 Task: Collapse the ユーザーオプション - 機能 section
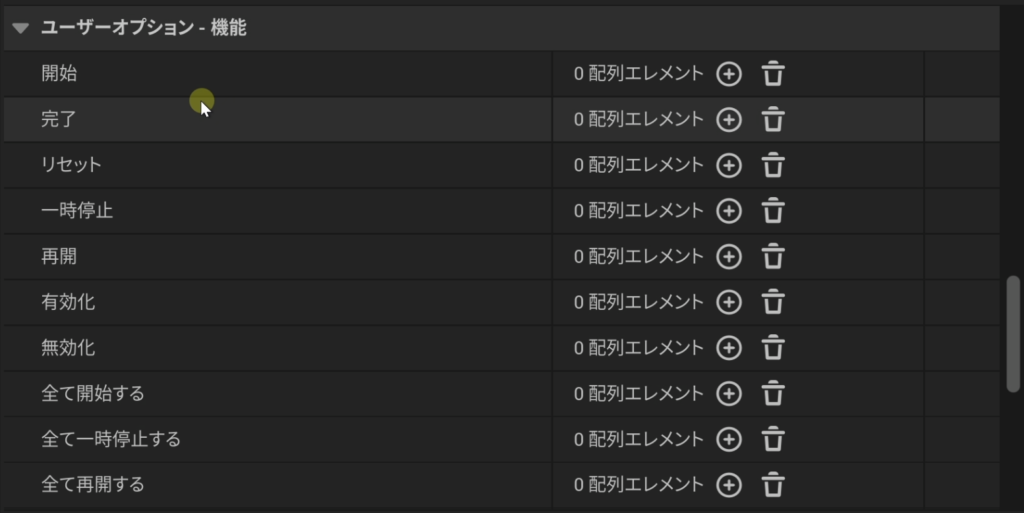pyautogui.click(x=21, y=29)
